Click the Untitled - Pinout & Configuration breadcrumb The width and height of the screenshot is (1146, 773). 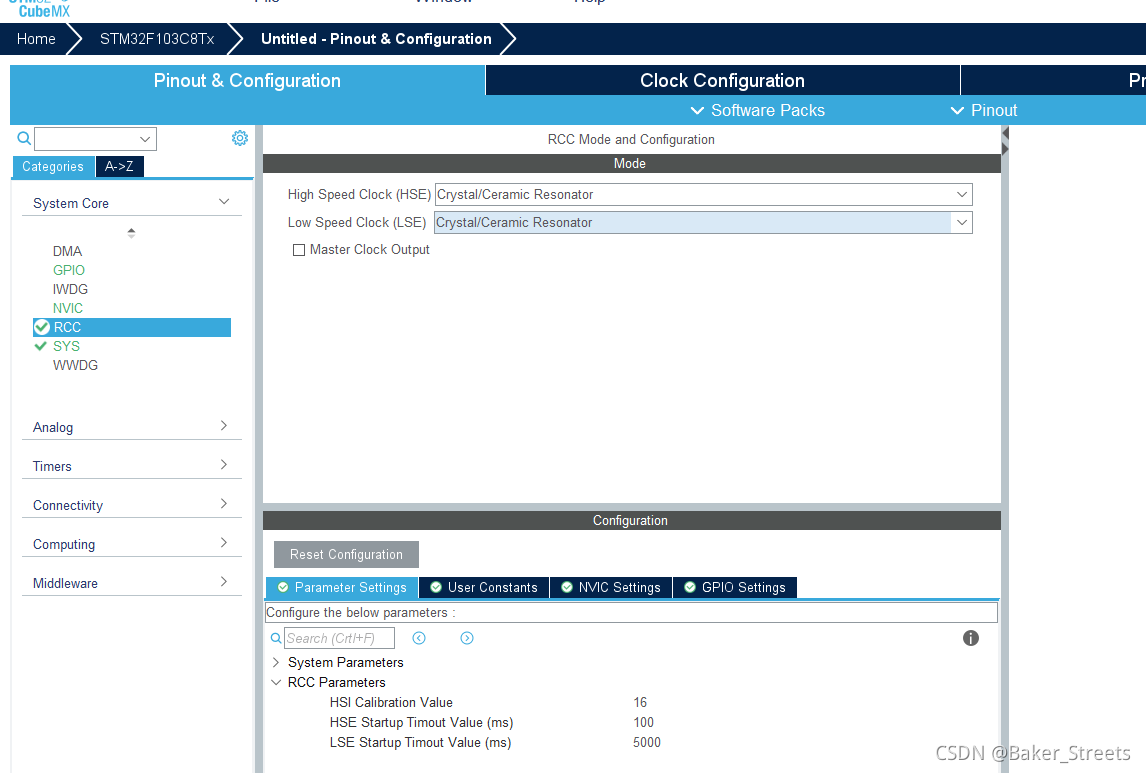point(376,39)
